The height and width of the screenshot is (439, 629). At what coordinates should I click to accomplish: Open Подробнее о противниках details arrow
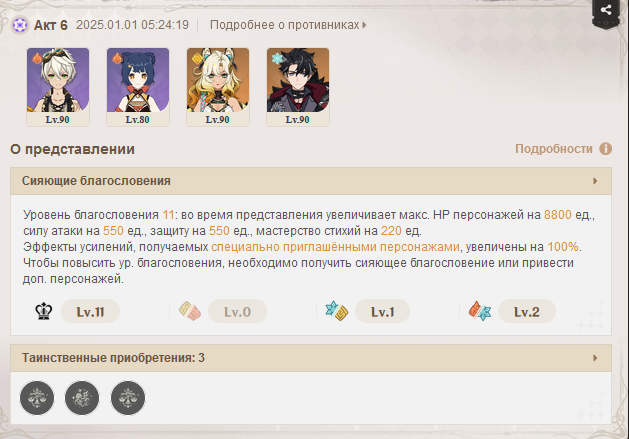click(x=364, y=25)
